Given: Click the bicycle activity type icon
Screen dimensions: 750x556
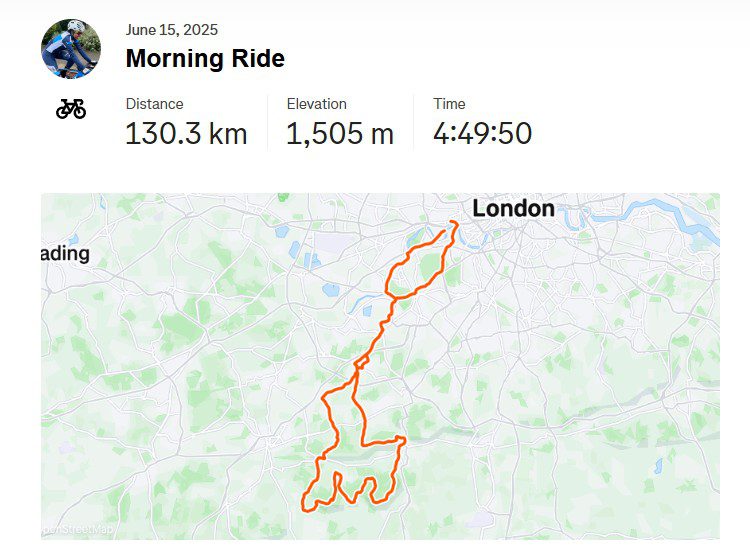Looking at the screenshot, I should (71, 109).
